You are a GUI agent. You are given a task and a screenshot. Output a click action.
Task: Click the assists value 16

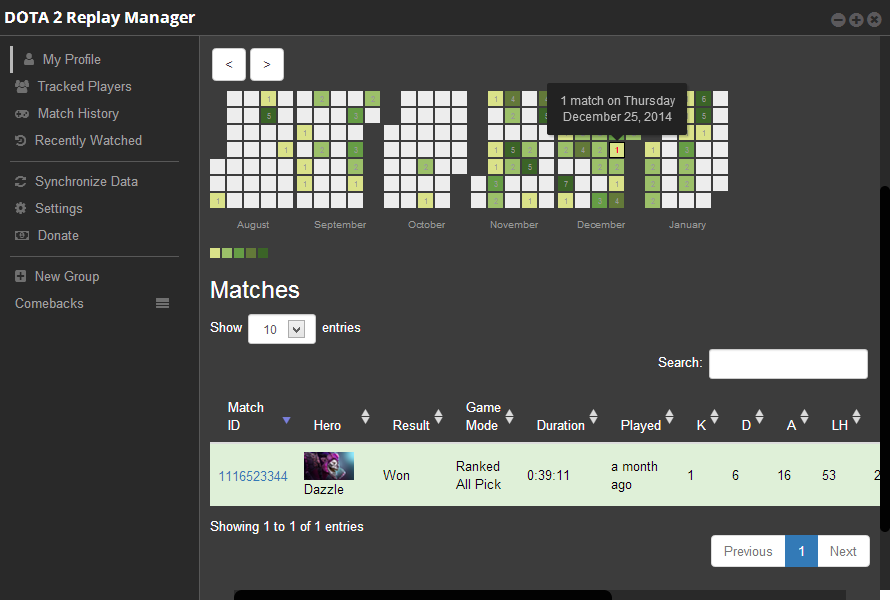[784, 475]
